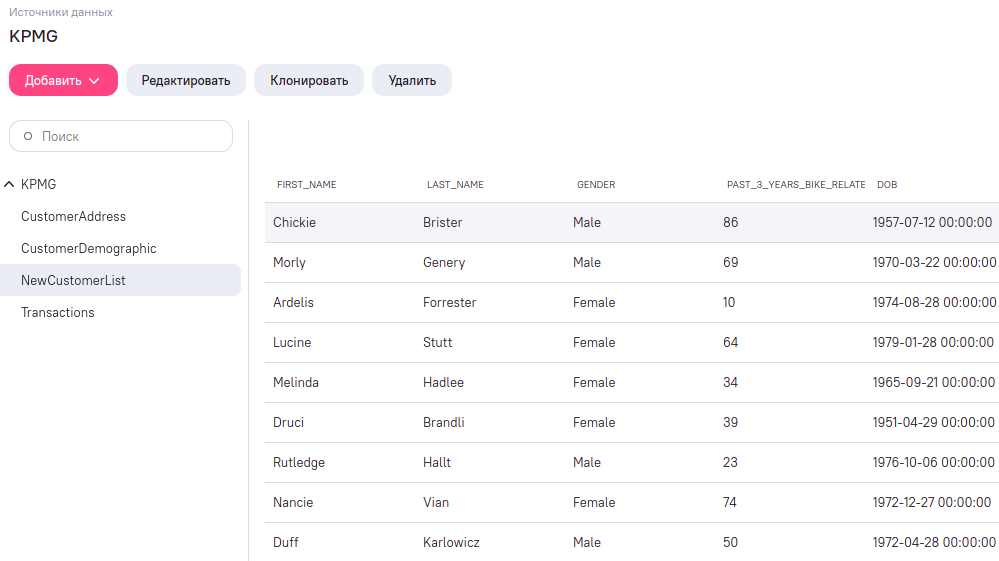This screenshot has height=561, width=999.
Task: Click the DOB column header
Action: [x=887, y=185]
